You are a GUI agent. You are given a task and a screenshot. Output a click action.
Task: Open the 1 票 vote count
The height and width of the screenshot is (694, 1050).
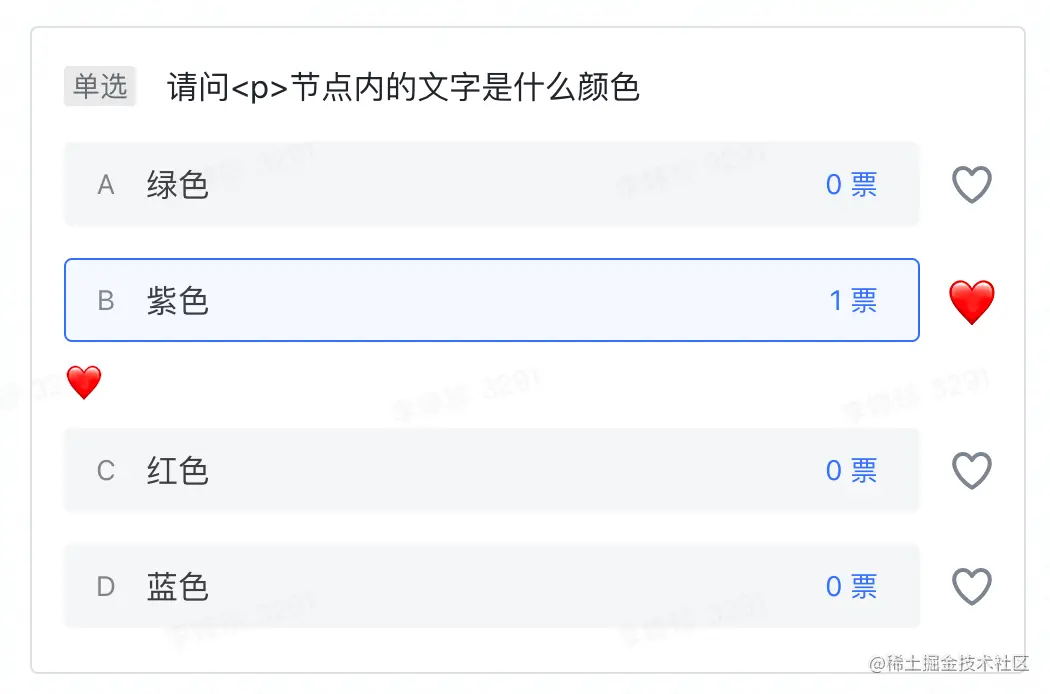[852, 301]
